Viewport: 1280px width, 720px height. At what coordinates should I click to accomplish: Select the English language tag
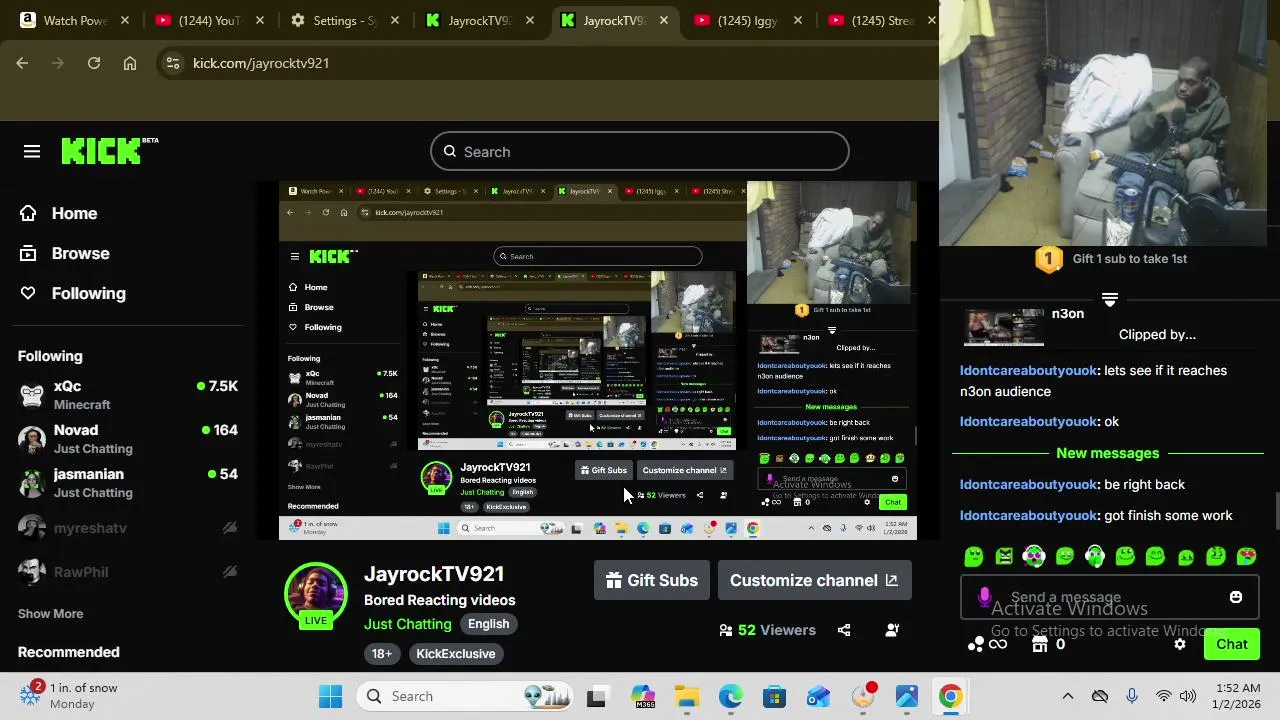pyautogui.click(x=488, y=624)
